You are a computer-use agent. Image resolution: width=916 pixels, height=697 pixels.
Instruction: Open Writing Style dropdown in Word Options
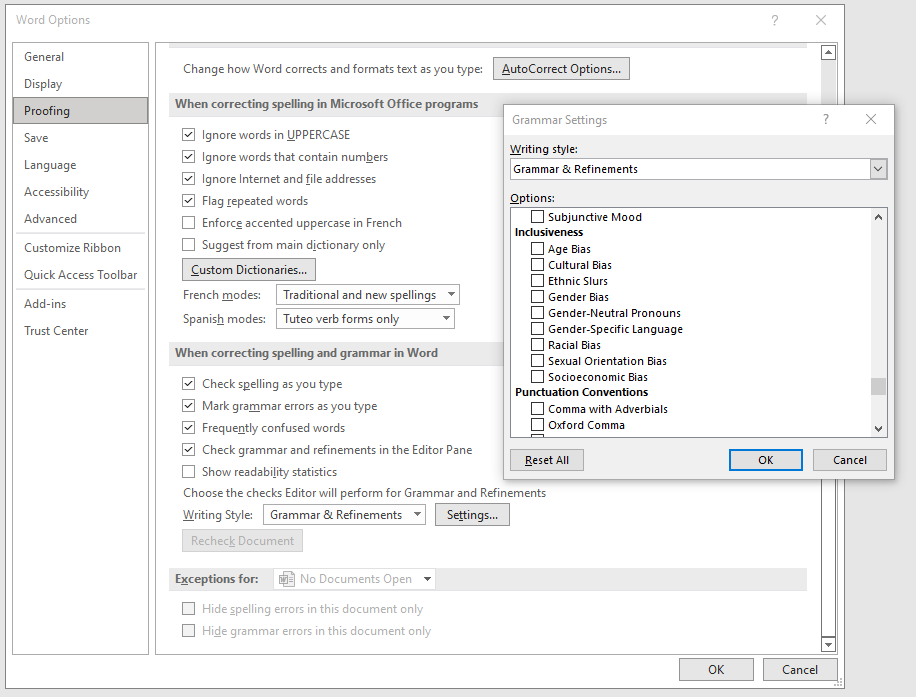418,515
